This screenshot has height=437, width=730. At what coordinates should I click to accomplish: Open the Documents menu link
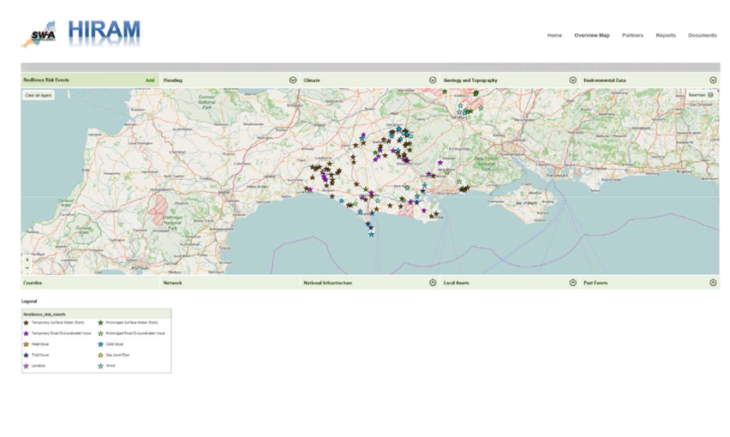click(x=703, y=35)
